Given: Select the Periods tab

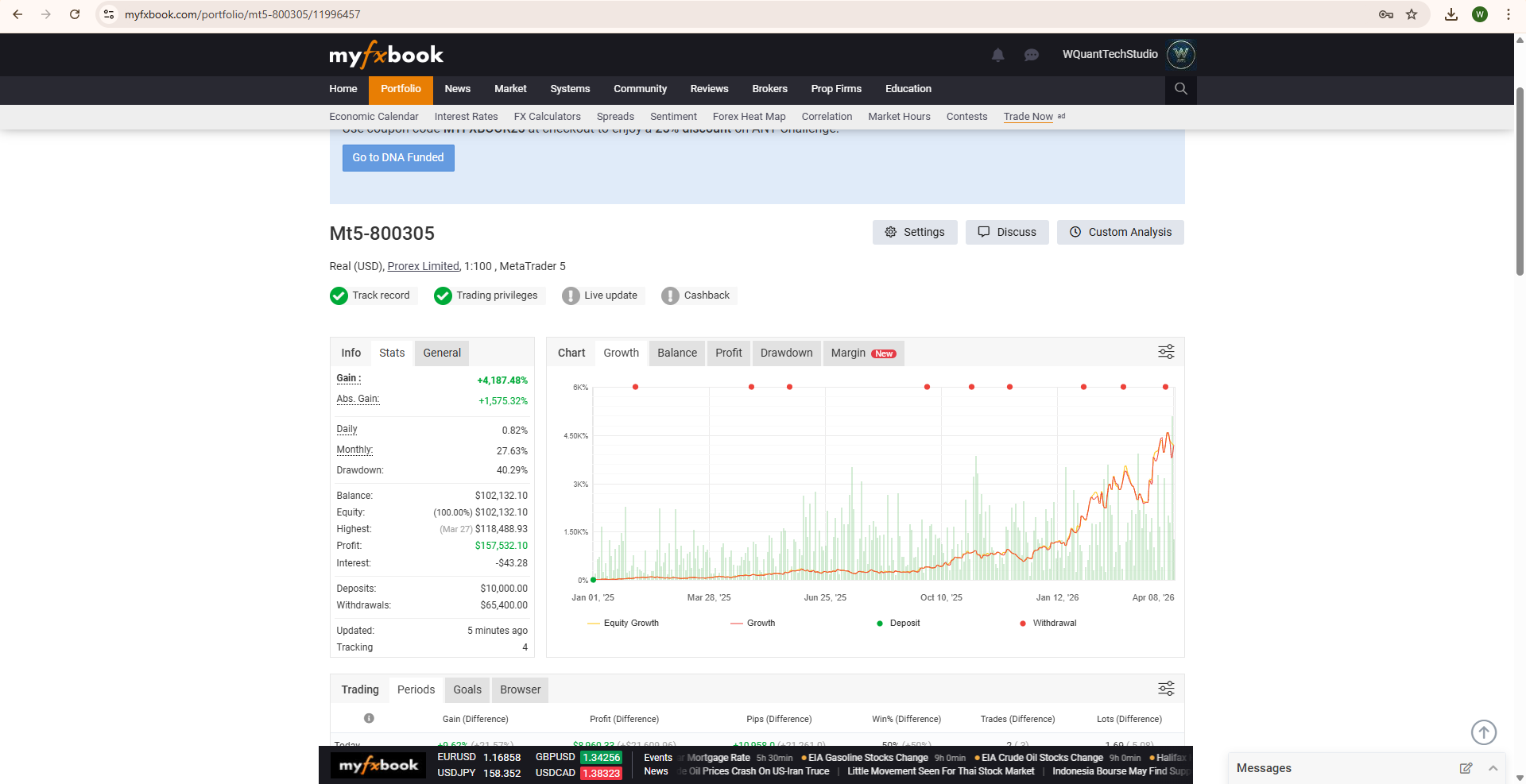Looking at the screenshot, I should [416, 690].
